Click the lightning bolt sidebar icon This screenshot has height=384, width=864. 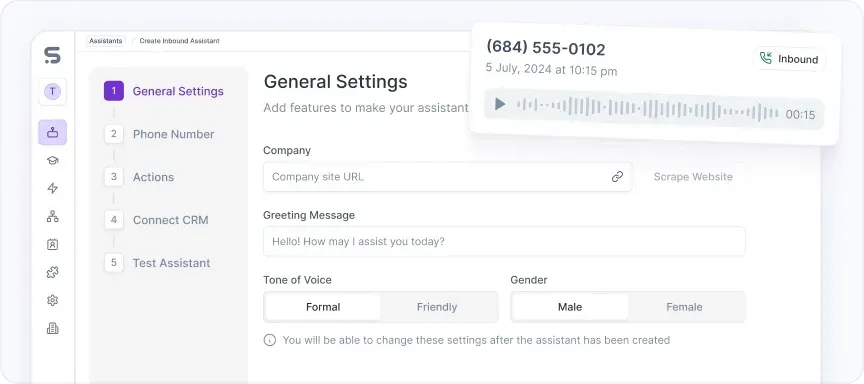point(52,188)
